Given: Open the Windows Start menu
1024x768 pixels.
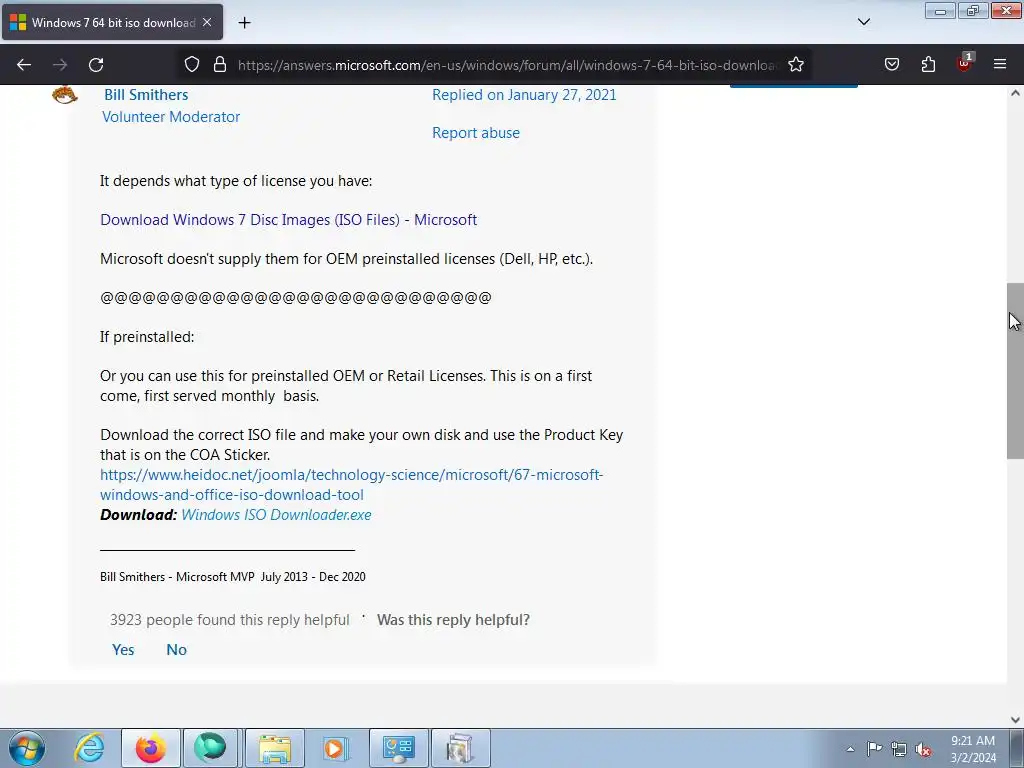Looking at the screenshot, I should click(27, 748).
